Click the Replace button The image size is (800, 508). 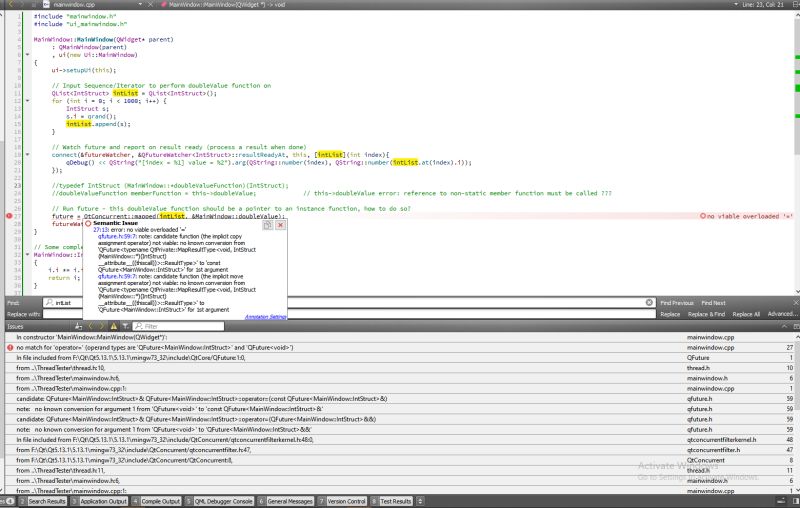(670, 314)
